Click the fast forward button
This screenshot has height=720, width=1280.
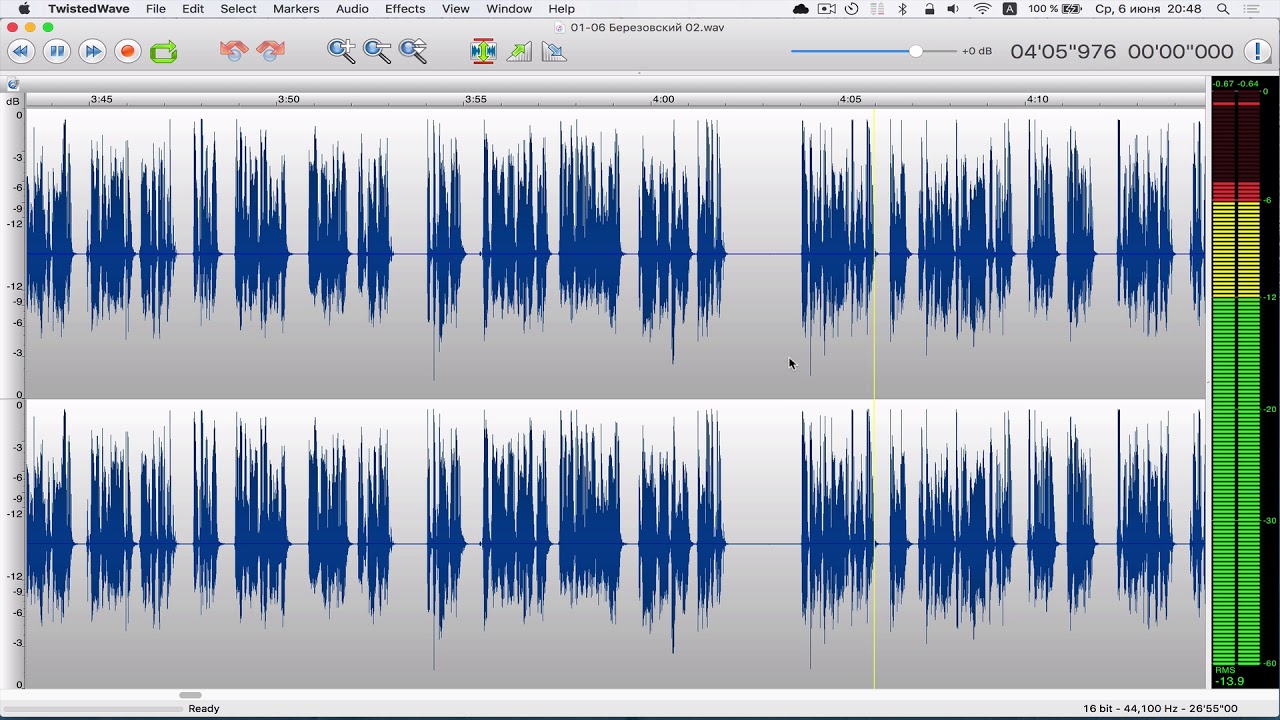coord(92,51)
